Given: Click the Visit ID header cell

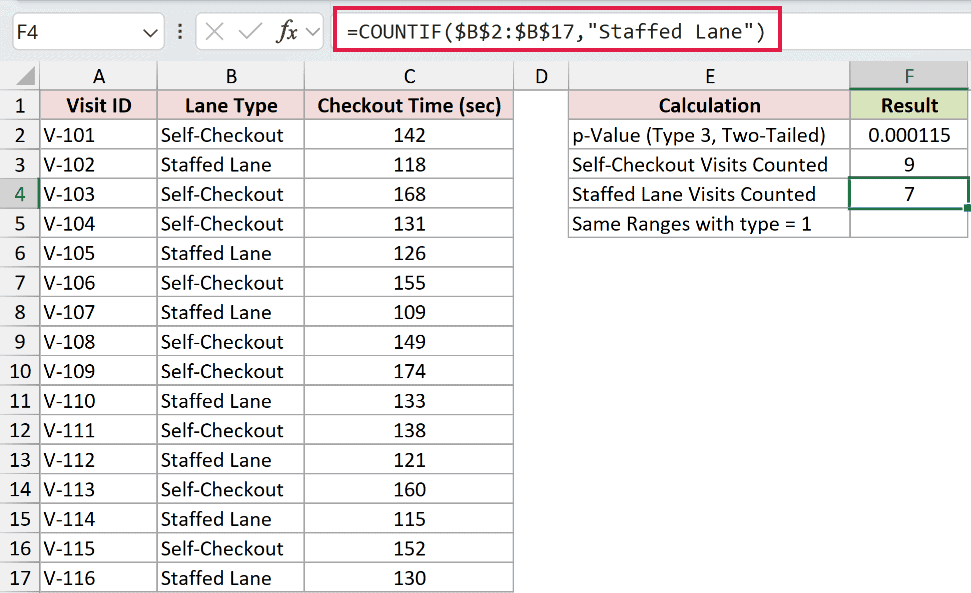Looking at the screenshot, I should coord(98,105).
